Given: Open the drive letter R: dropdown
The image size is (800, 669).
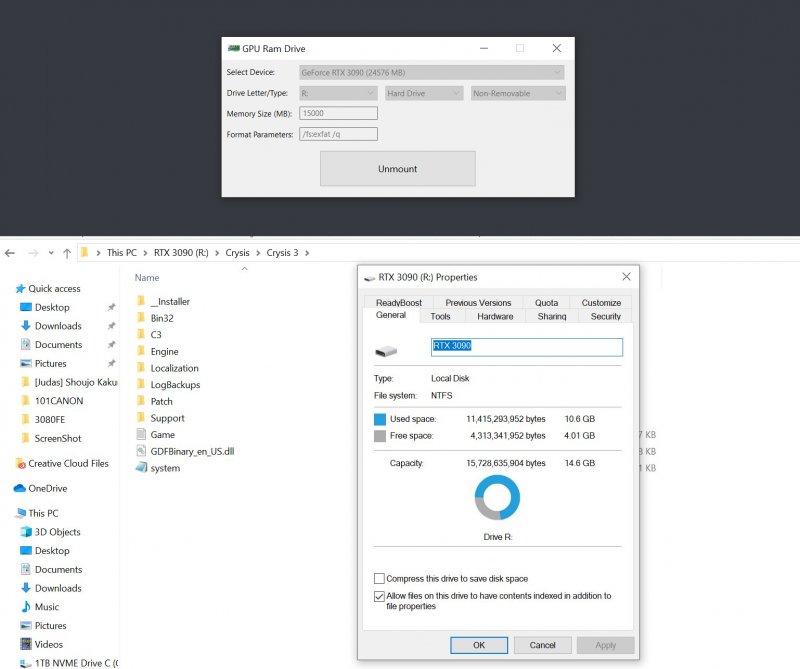Looking at the screenshot, I should [x=338, y=93].
